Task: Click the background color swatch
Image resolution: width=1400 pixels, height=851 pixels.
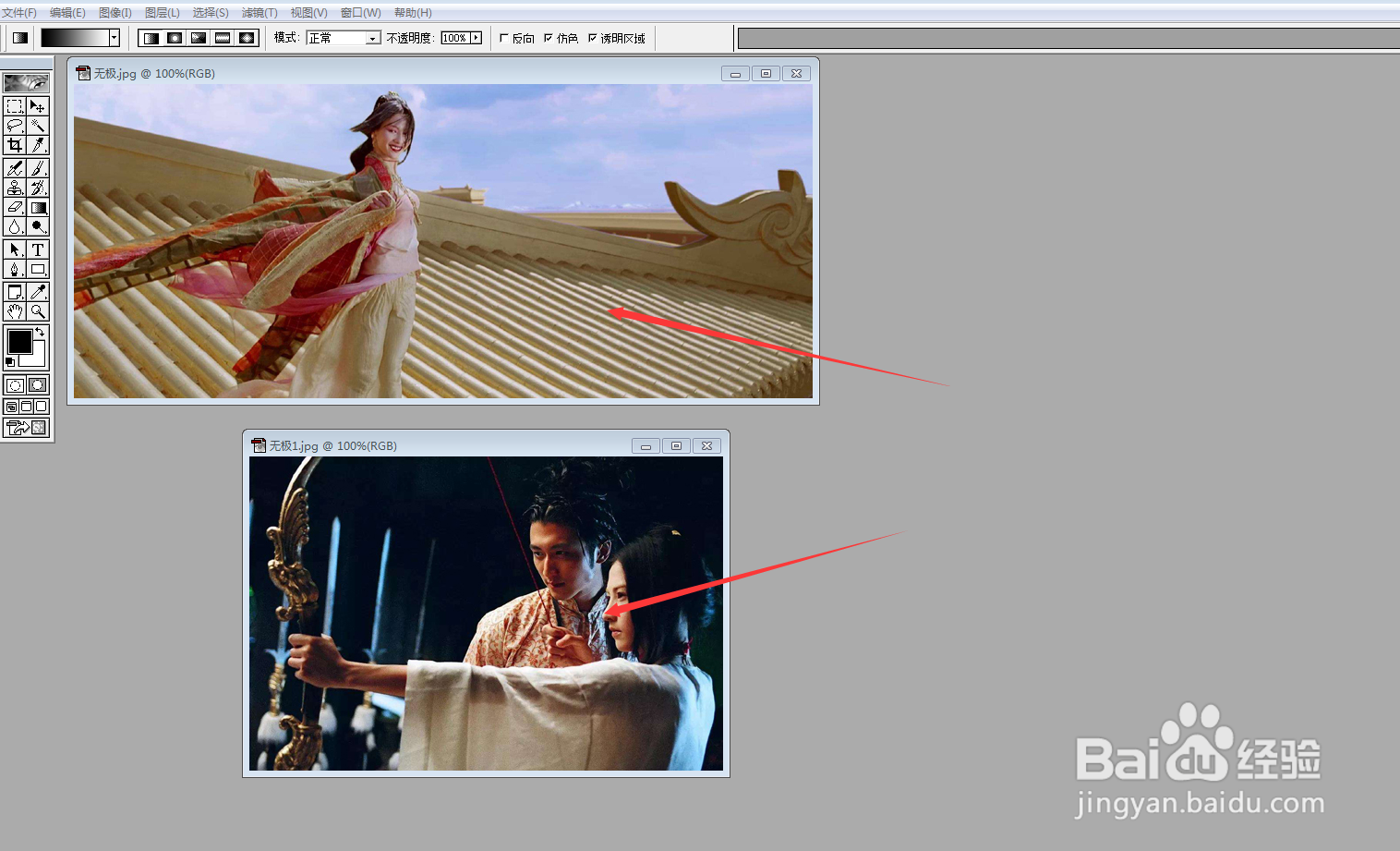Action: click(40, 359)
